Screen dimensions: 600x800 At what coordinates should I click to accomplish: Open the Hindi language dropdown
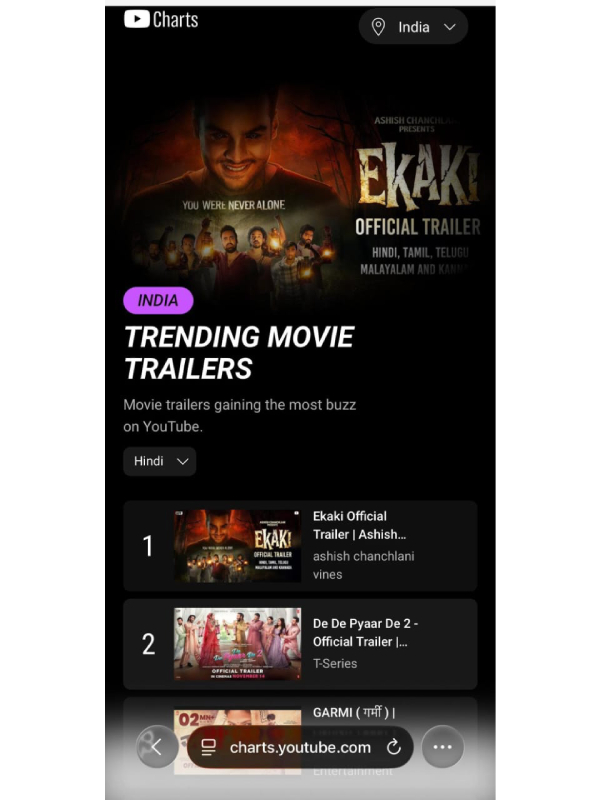coord(160,461)
